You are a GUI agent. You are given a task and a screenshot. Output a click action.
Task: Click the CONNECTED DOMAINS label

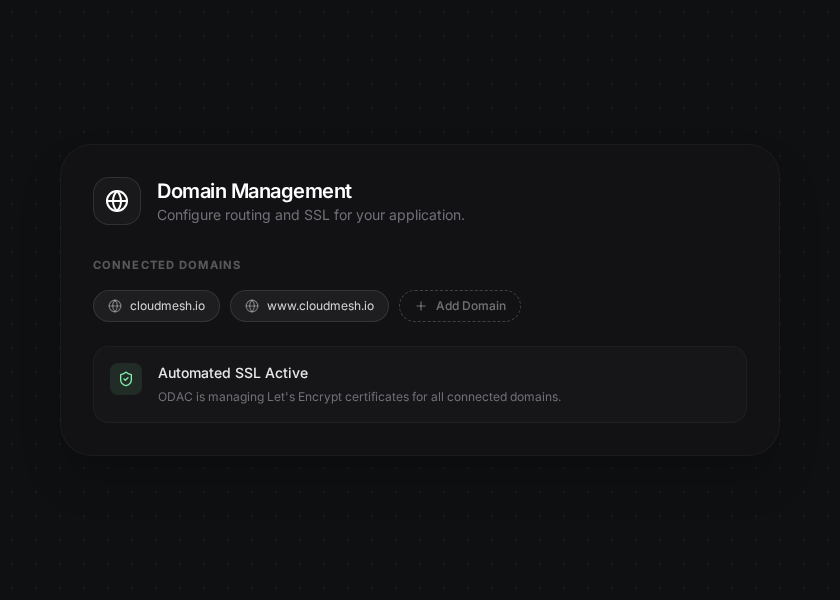[167, 265]
